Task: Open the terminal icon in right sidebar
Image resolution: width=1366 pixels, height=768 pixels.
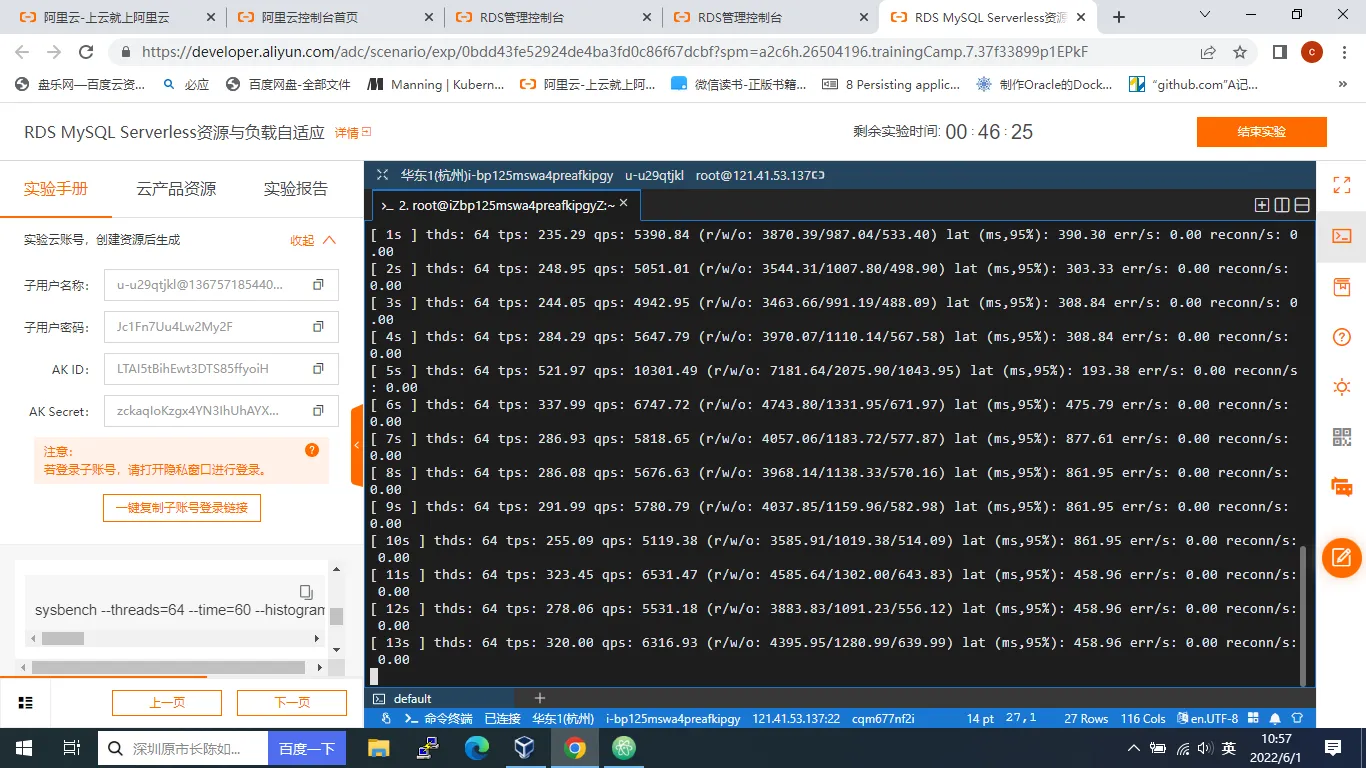Action: pos(1342,236)
